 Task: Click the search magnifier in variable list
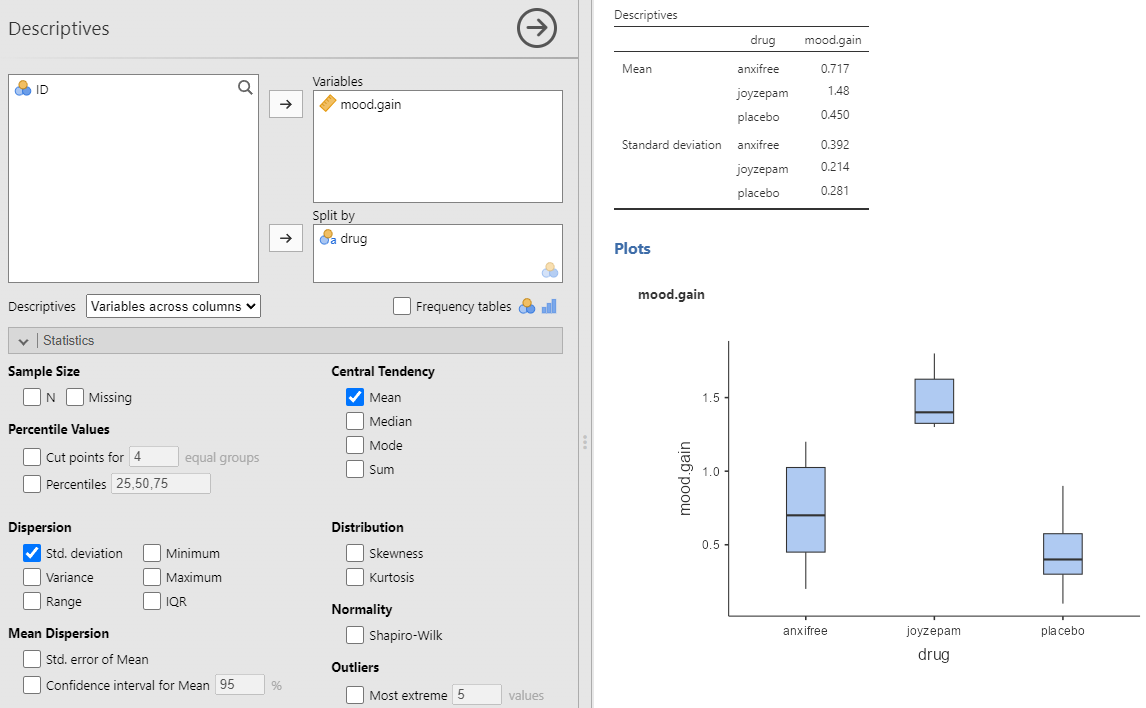(245, 88)
